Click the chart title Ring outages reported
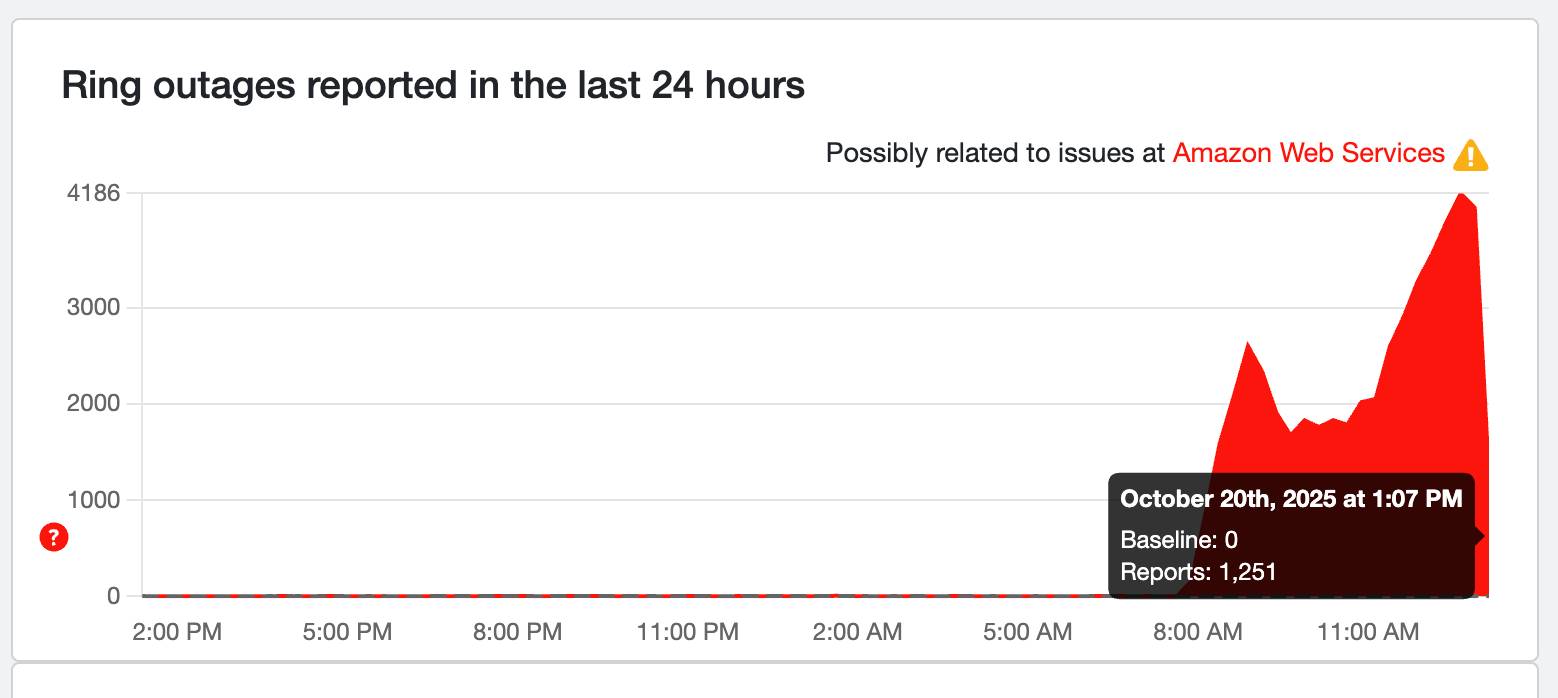The height and width of the screenshot is (698, 1558). click(x=434, y=85)
